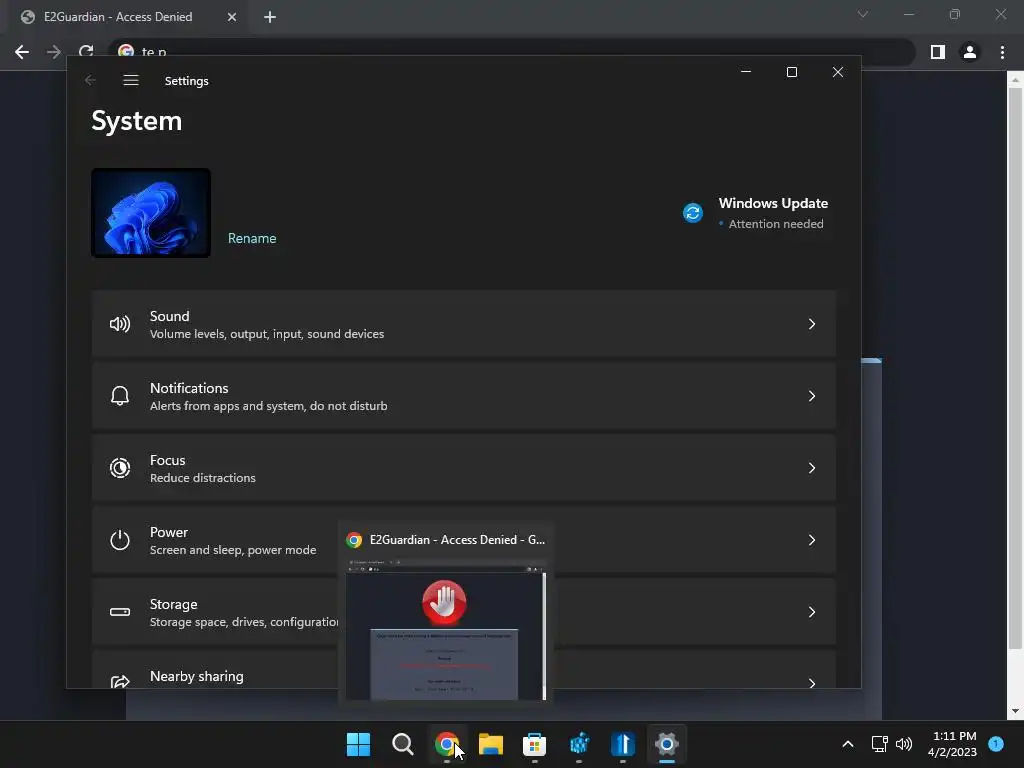1024x768 pixels.
Task: Open clock and calendar 1:11 PM
Action: 953,744
